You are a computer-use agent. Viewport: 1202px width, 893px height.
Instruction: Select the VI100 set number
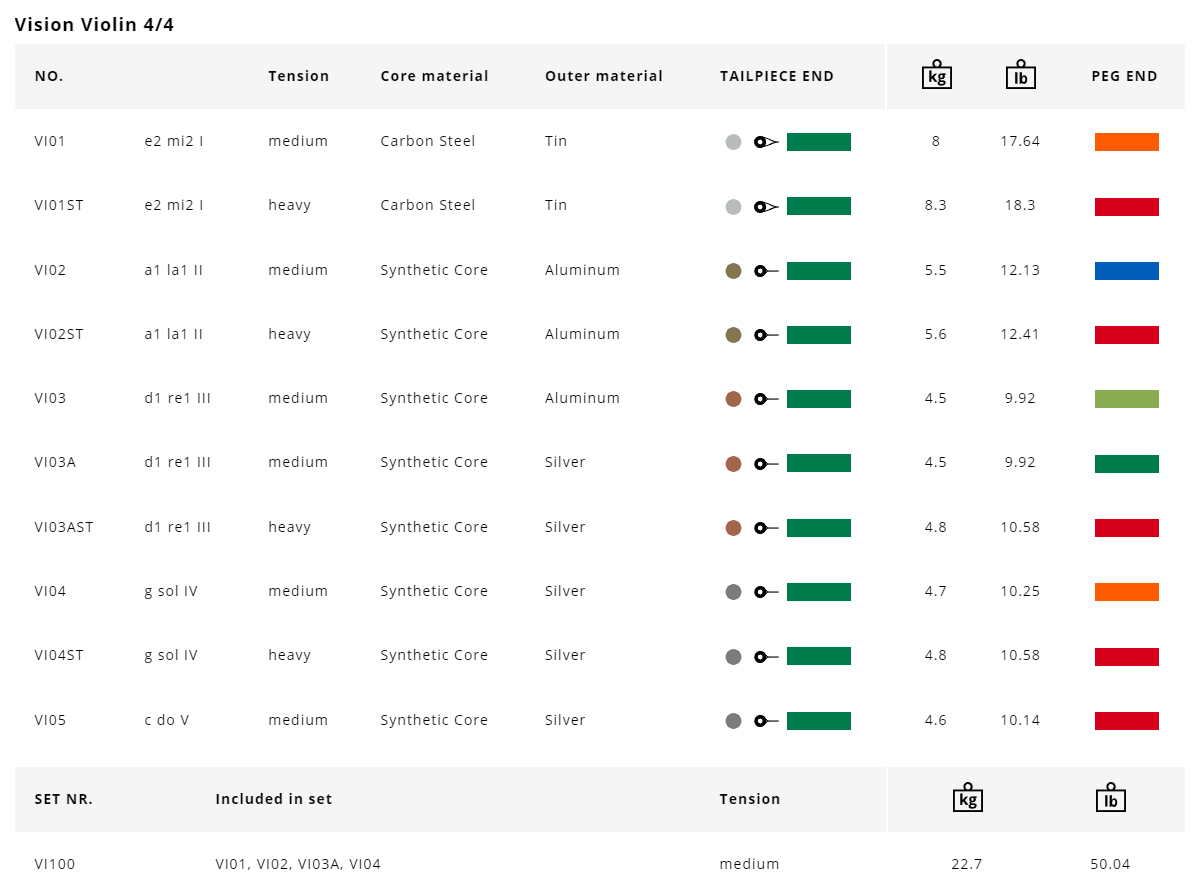(54, 864)
